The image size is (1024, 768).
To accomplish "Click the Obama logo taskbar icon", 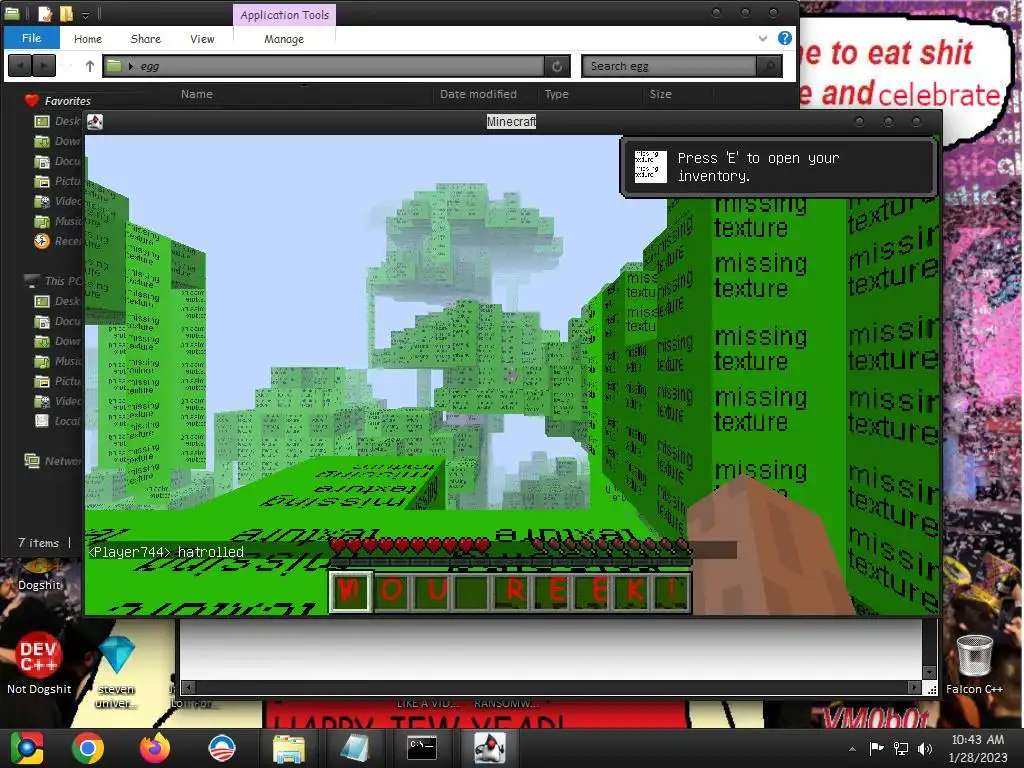I will pyautogui.click(x=221, y=748).
